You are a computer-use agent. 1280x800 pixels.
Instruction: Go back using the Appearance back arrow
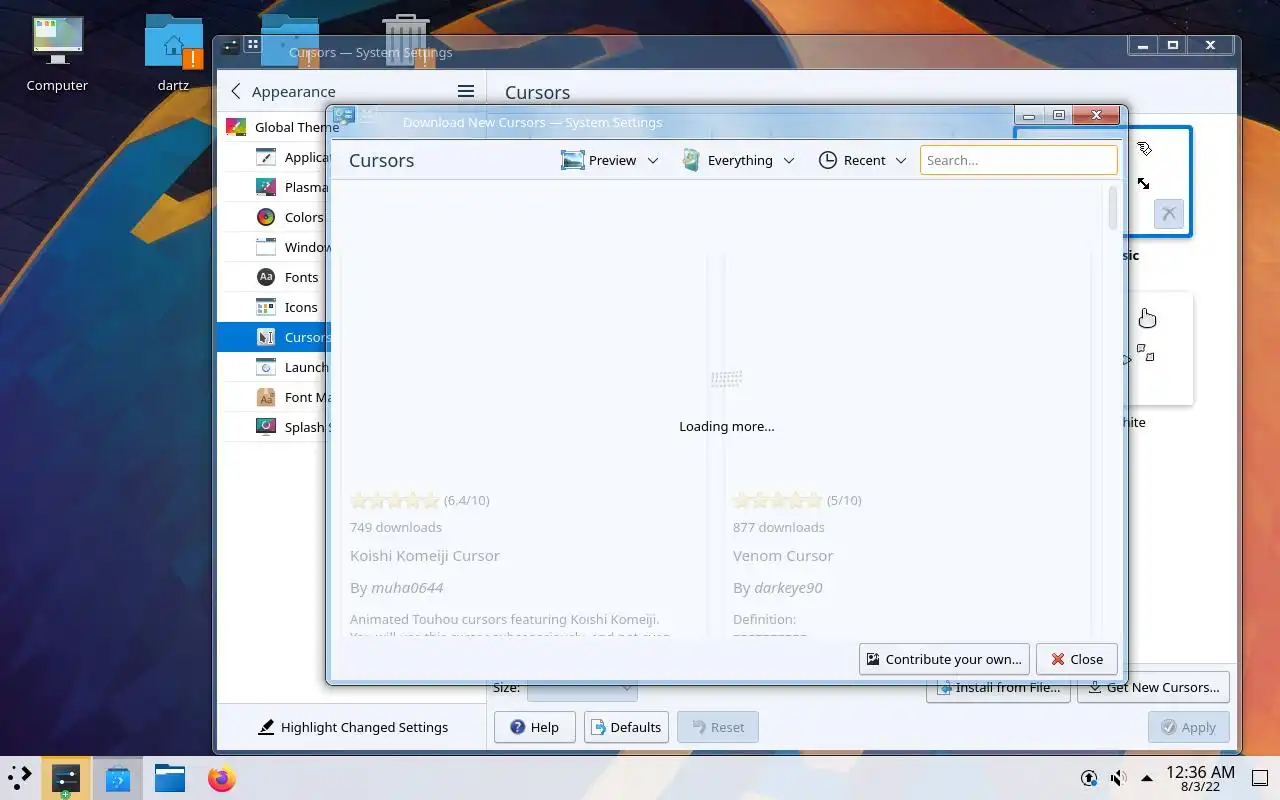(x=236, y=91)
